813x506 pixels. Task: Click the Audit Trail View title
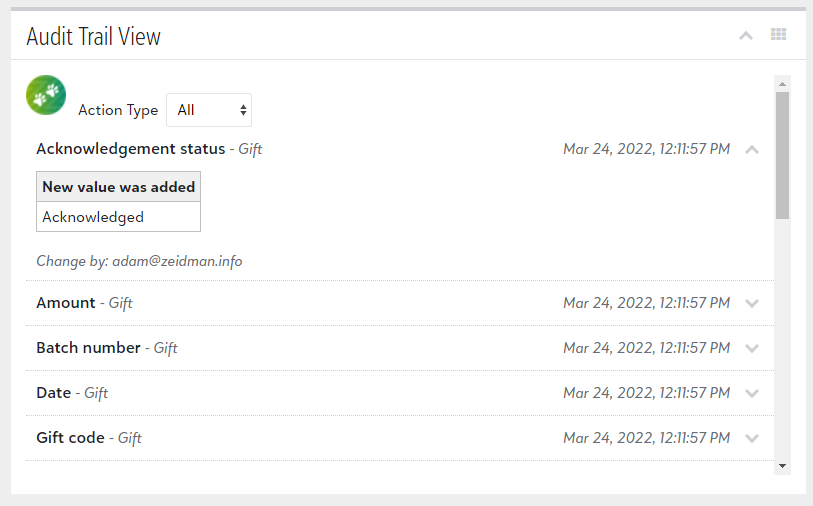(94, 37)
